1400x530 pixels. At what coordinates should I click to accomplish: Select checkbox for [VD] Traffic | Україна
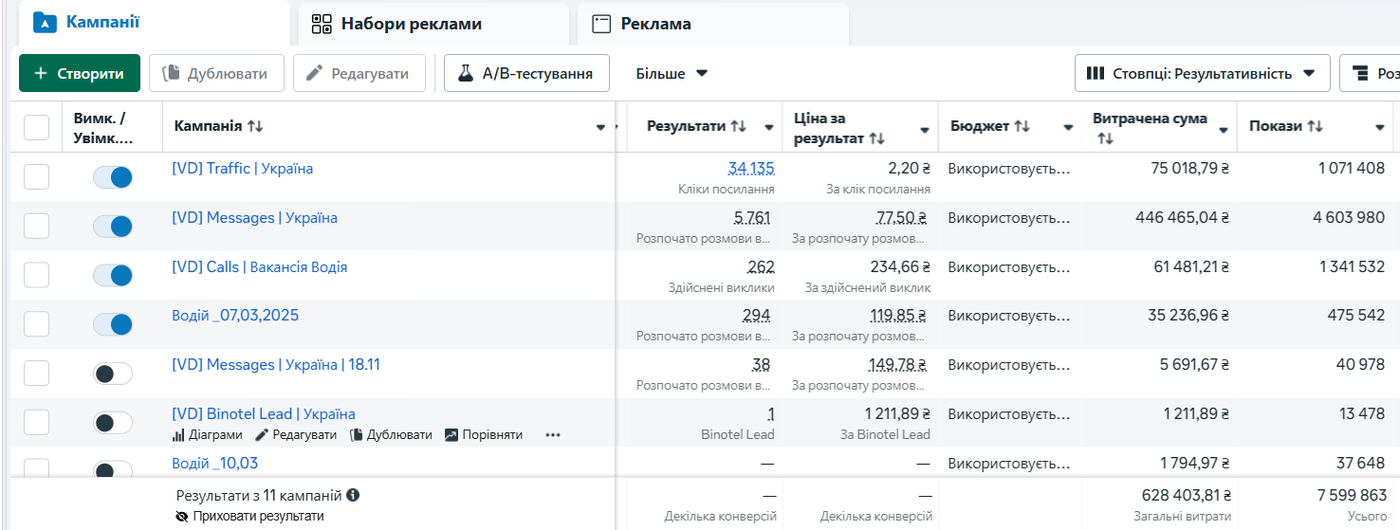(x=36, y=177)
